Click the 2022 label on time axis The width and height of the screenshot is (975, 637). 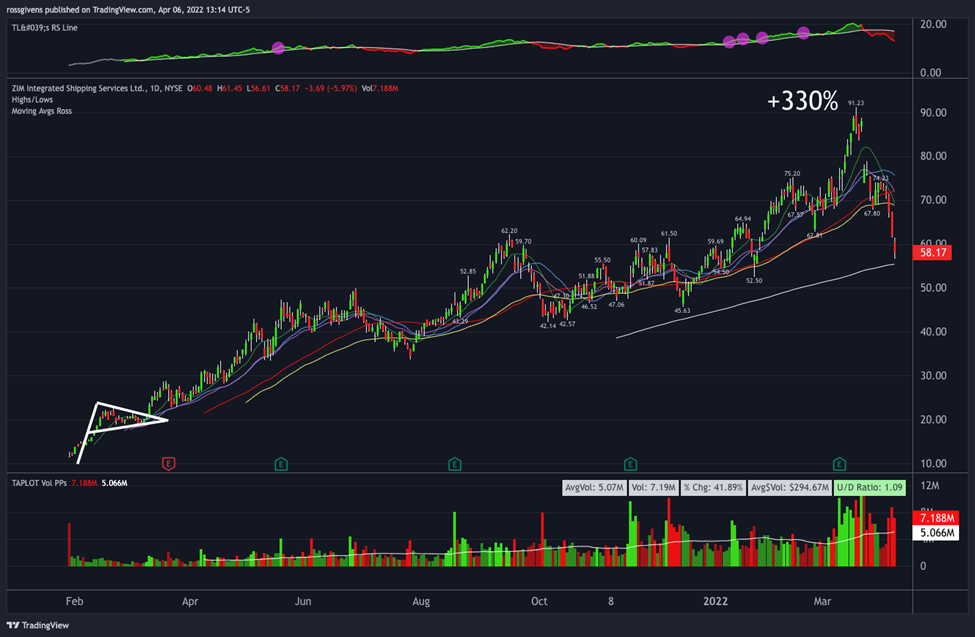point(715,601)
